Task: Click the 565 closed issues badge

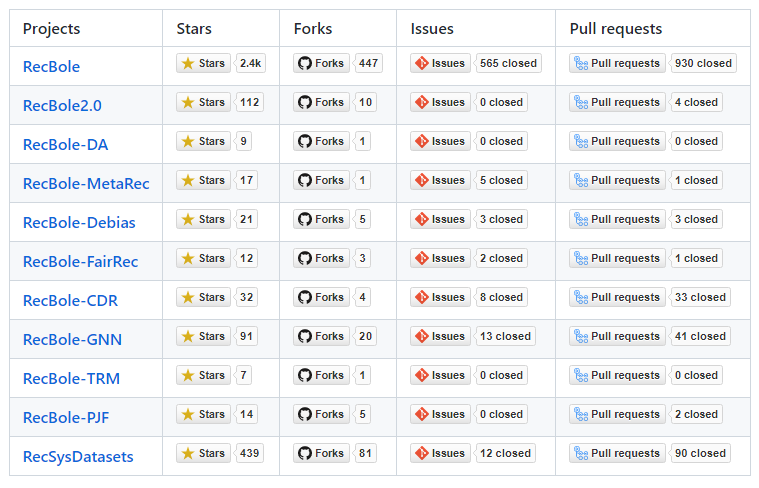Action: coord(508,63)
